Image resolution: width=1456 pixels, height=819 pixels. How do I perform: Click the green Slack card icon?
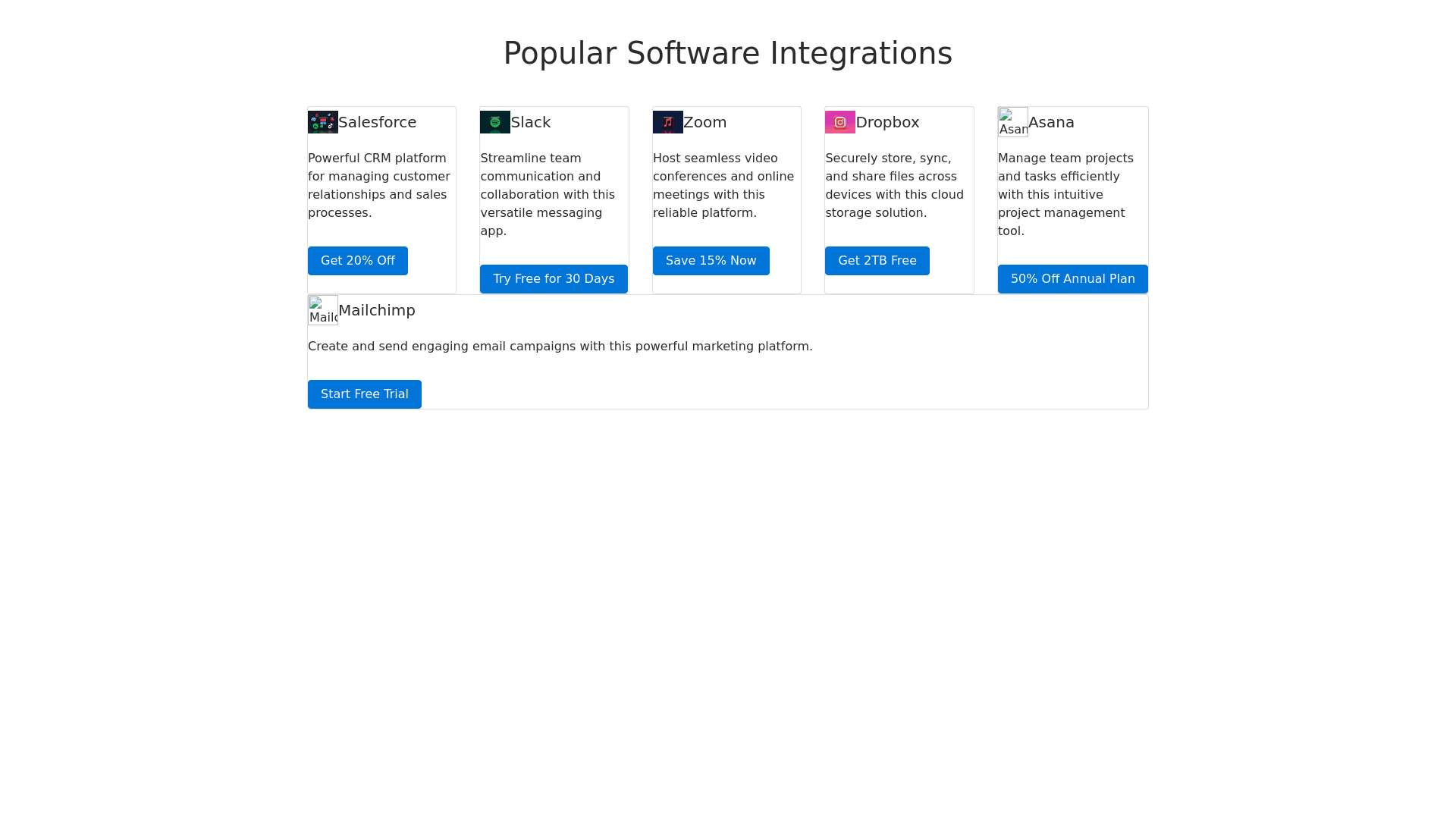coord(495,122)
